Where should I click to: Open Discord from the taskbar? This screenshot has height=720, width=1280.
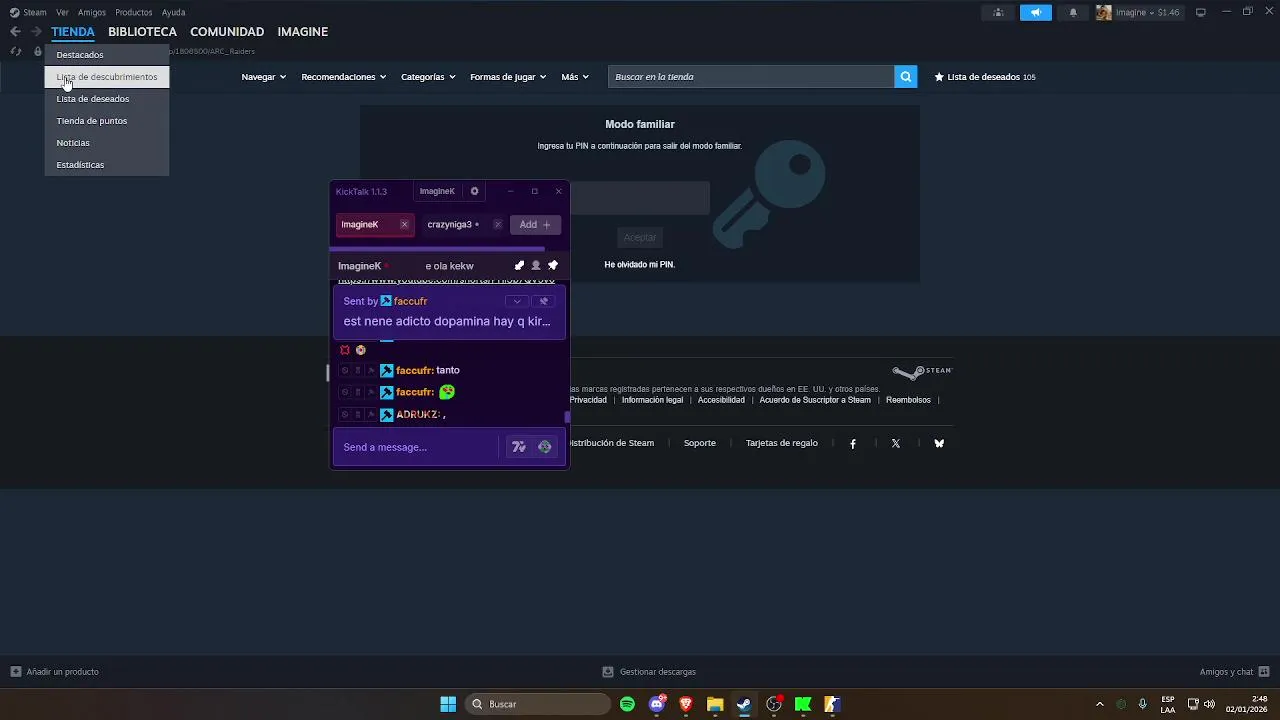657,704
